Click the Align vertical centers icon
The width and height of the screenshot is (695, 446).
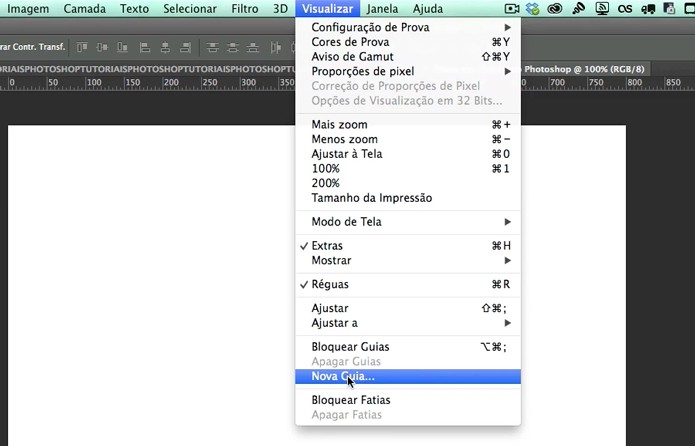102,47
